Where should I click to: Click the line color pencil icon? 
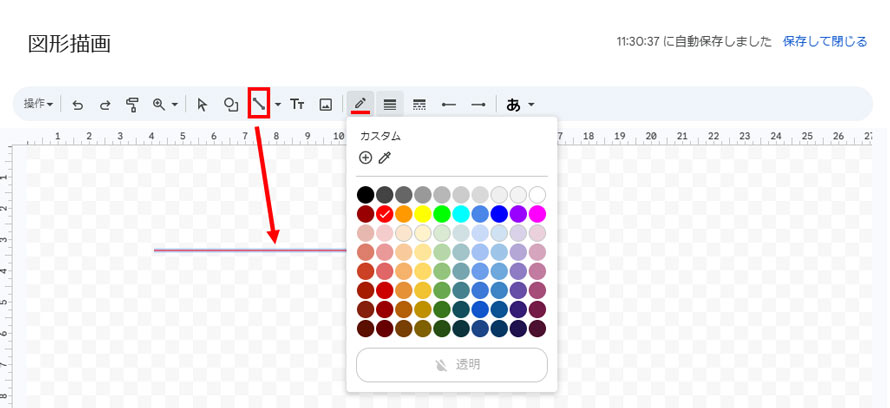click(x=360, y=104)
